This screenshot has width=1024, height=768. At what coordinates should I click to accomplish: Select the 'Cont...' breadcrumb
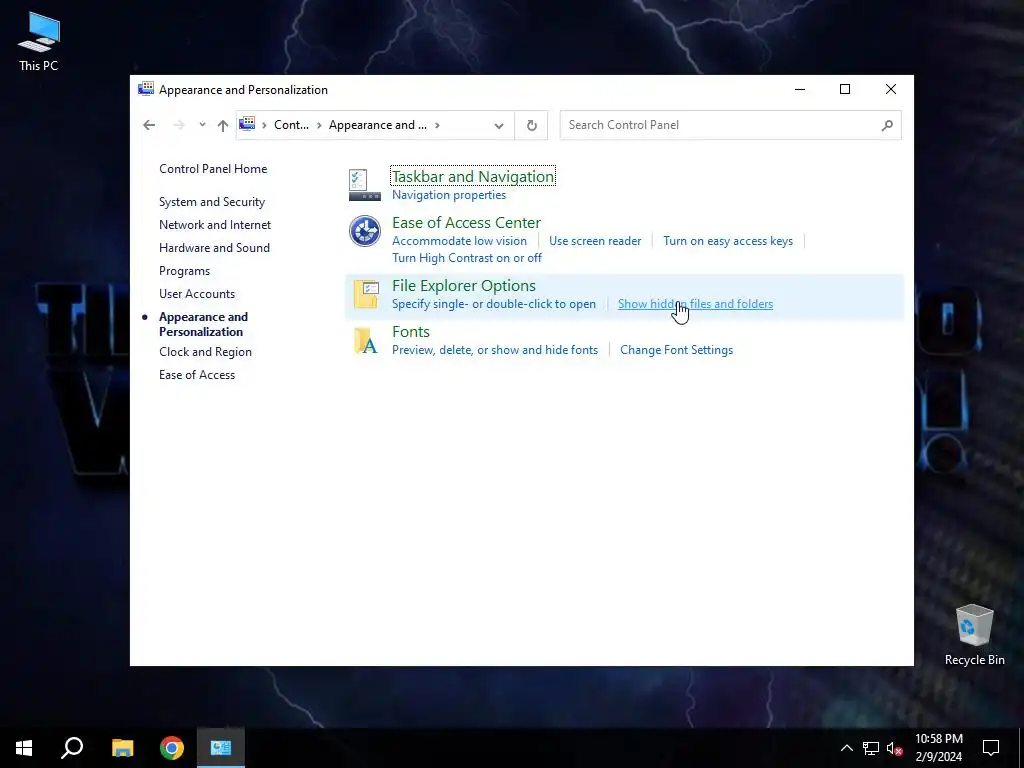(x=291, y=125)
